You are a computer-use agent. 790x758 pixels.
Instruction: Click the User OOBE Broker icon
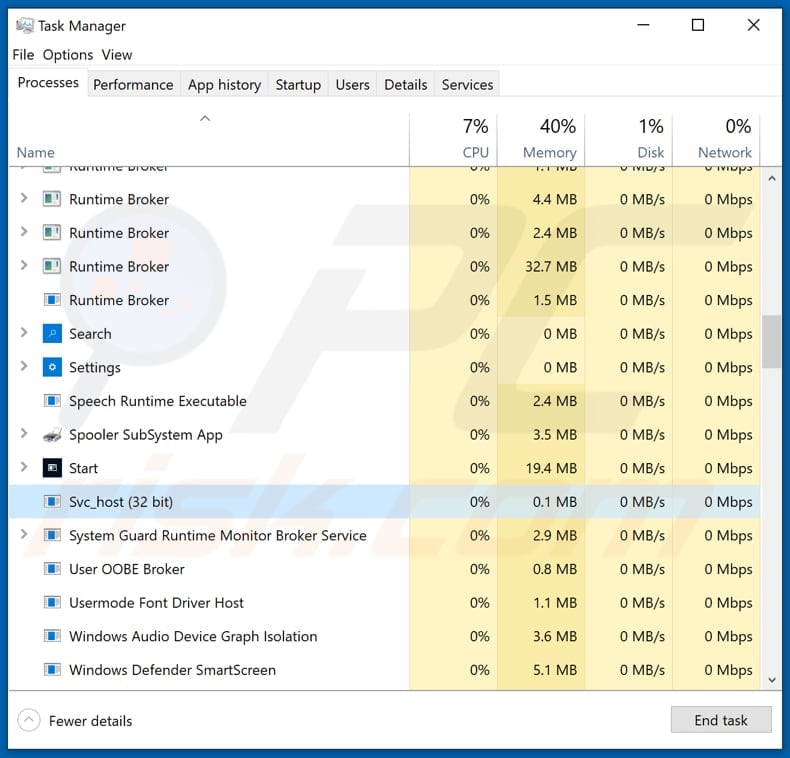tap(52, 568)
